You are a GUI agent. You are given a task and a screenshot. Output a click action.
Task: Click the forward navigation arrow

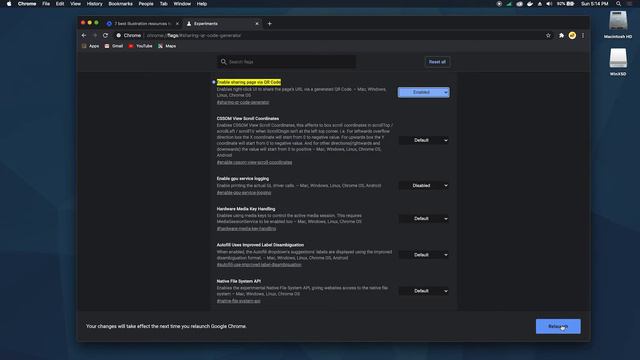point(95,36)
